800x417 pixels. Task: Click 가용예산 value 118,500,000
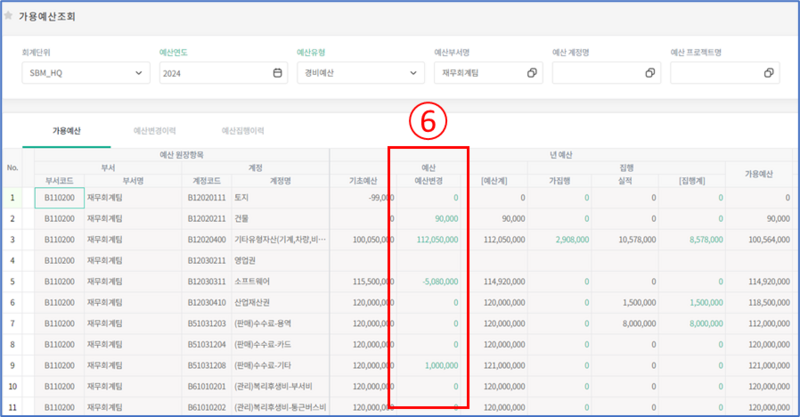tap(769, 303)
